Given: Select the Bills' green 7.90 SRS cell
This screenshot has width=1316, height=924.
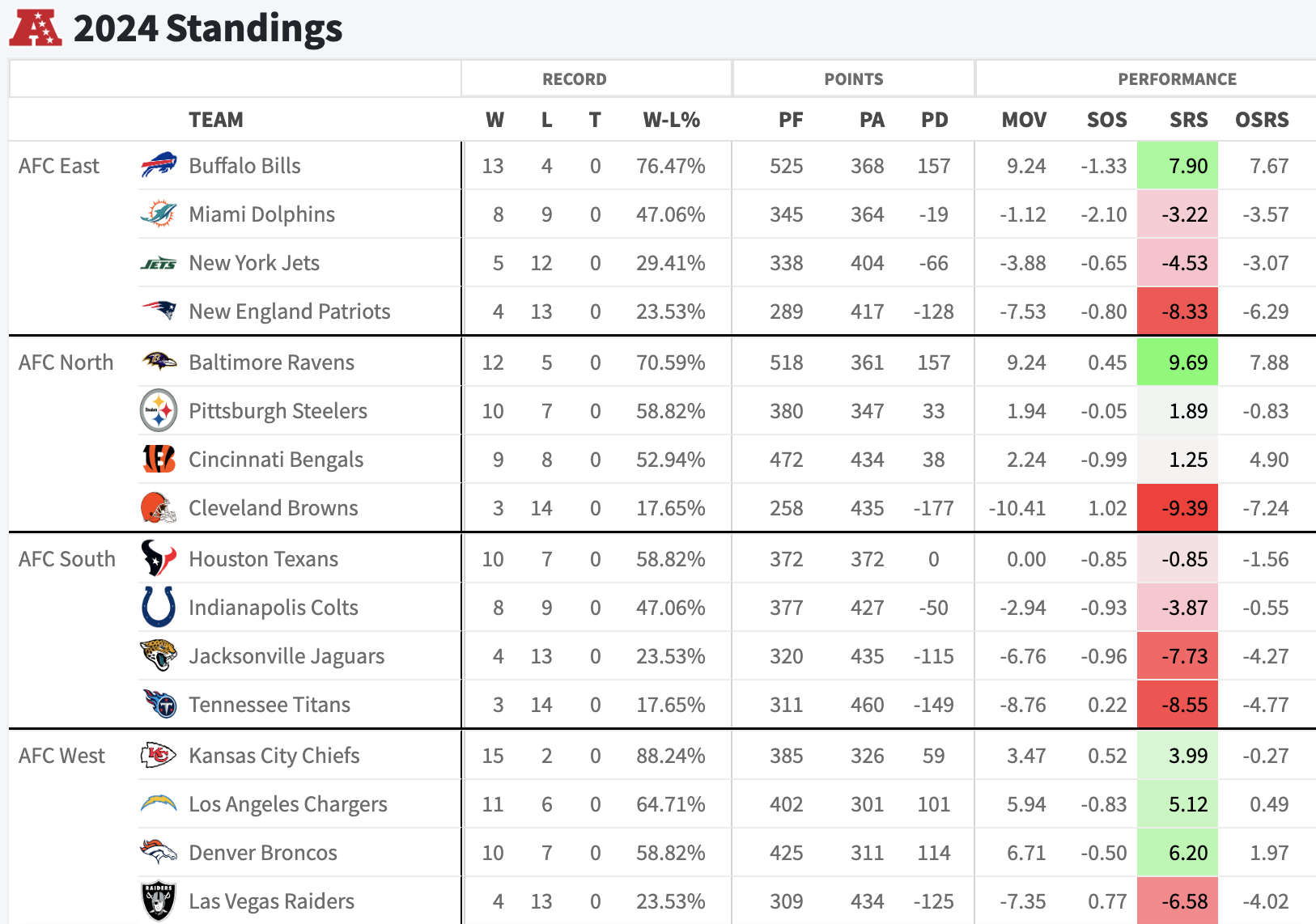Looking at the screenshot, I should (1178, 166).
